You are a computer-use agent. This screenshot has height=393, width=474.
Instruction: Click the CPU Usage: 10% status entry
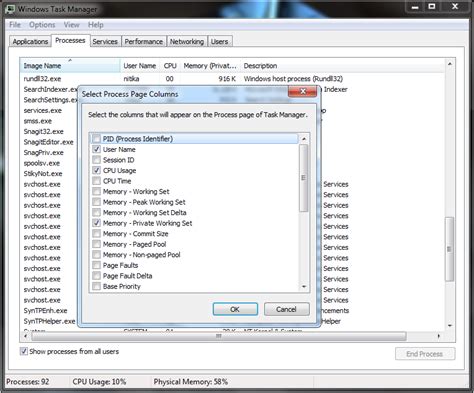(x=99, y=382)
